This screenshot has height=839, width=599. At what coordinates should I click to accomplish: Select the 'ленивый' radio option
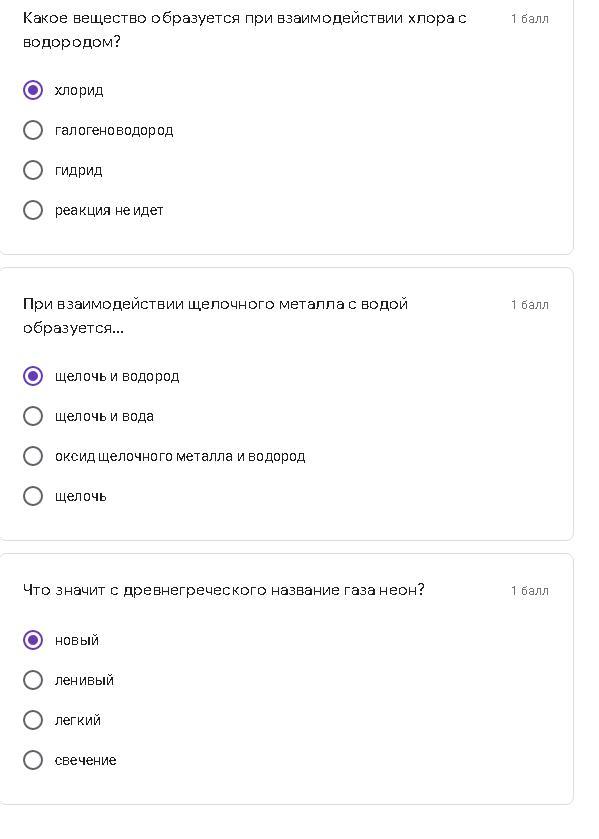point(33,680)
